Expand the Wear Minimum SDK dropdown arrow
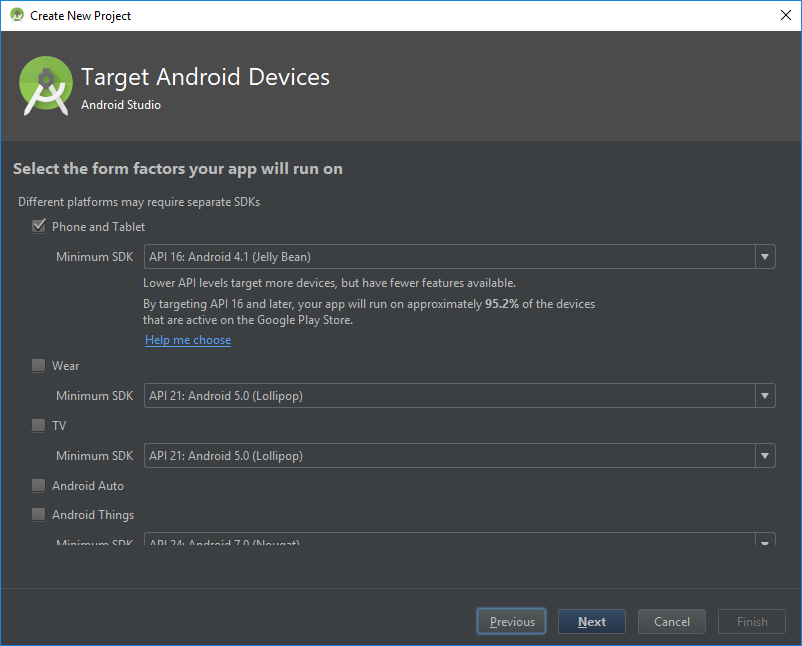 coord(765,396)
